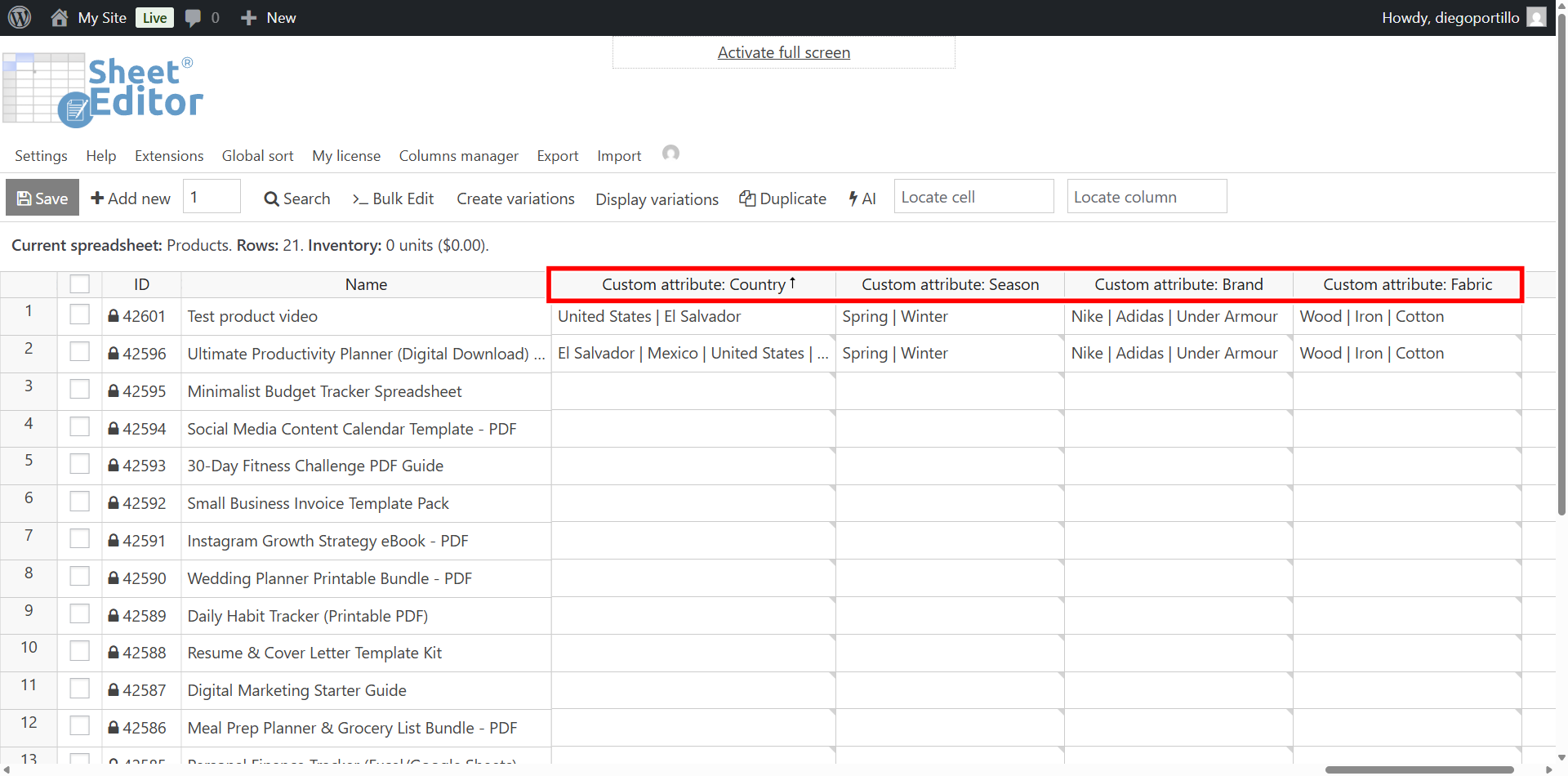Click the lock icon for product 42601
This screenshot has height=776, width=1568.
[114, 316]
